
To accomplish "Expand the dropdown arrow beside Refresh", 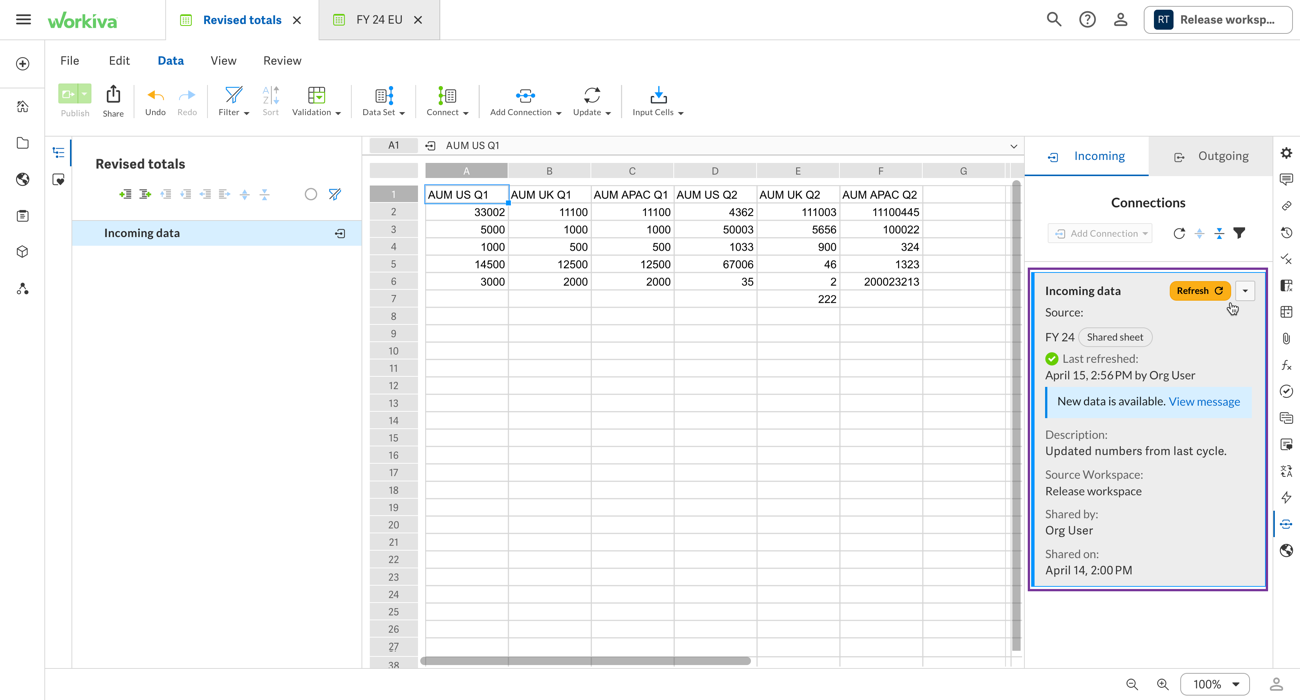I will point(1245,291).
